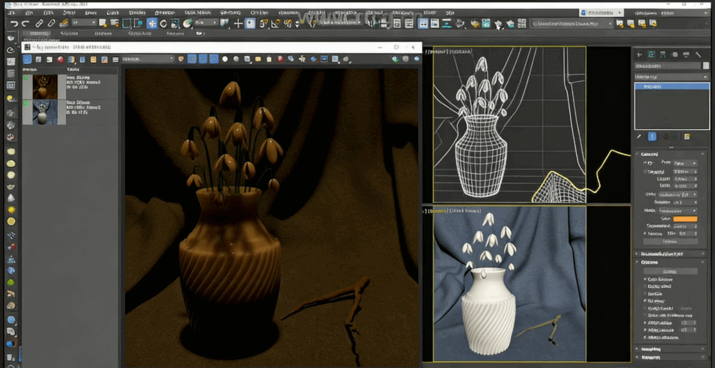The width and height of the screenshot is (715, 368).
Task: Open the light Type dropdown
Action: tap(685, 163)
